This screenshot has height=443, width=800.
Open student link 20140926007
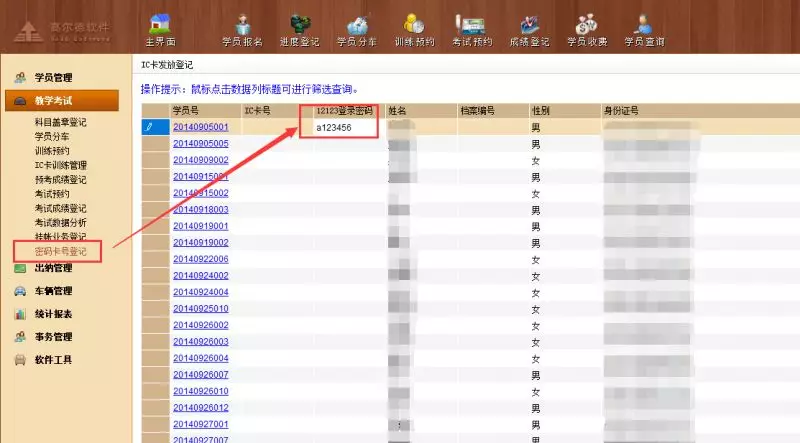(x=201, y=375)
